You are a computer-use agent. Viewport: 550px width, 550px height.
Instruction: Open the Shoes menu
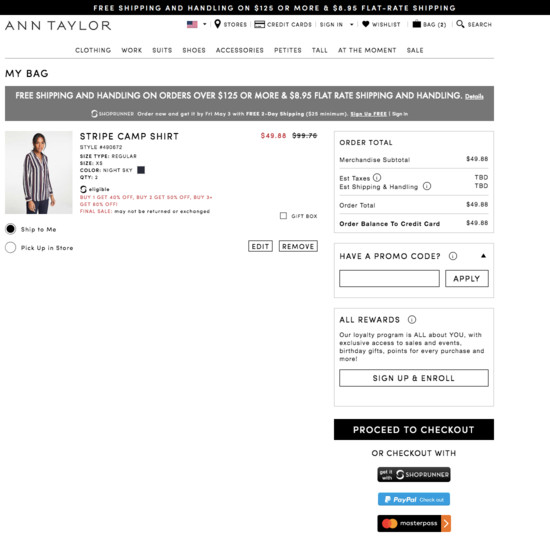(194, 50)
